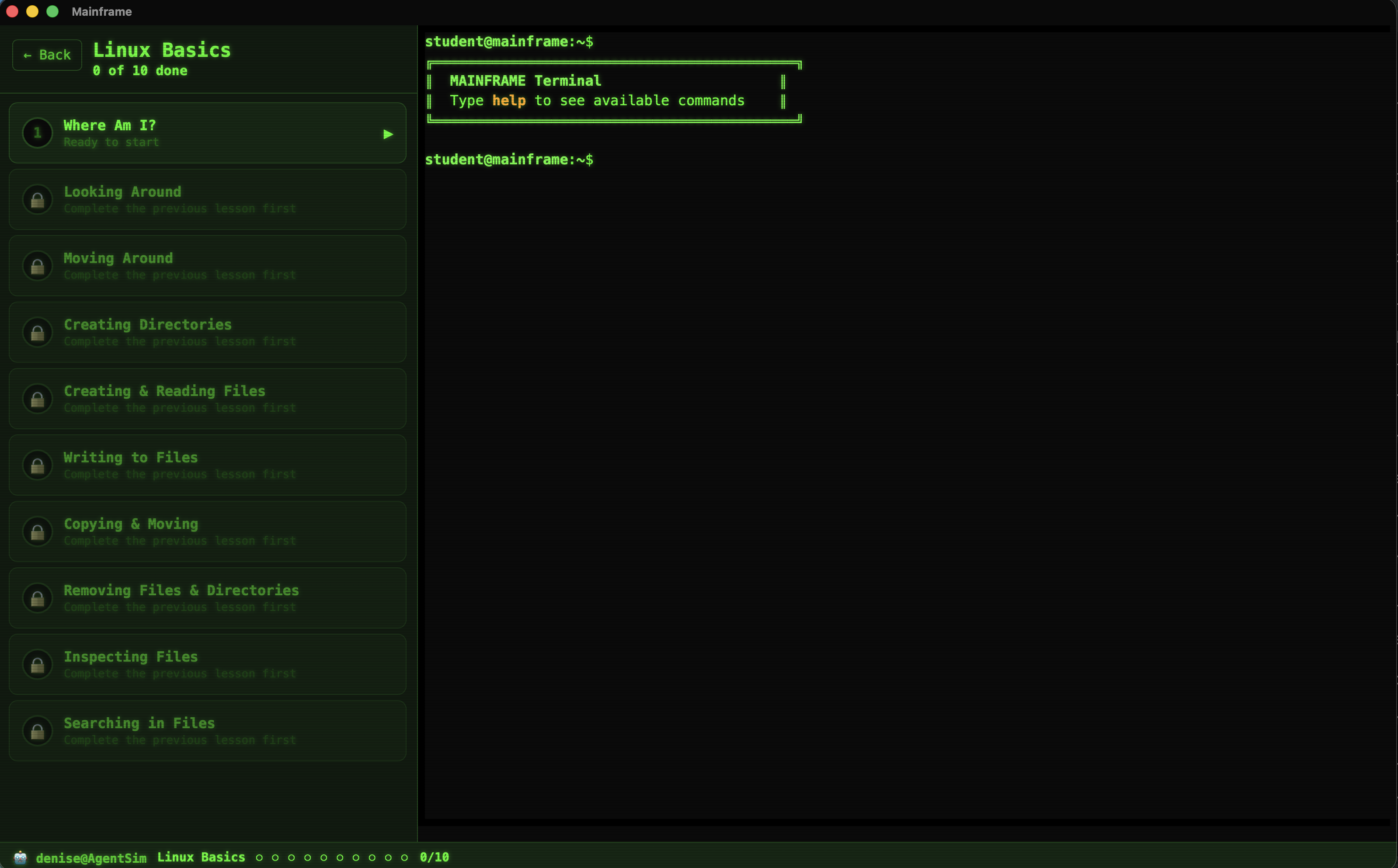The height and width of the screenshot is (868, 1398).
Task: Select the Copying & Moving lesson title
Action: click(x=131, y=524)
